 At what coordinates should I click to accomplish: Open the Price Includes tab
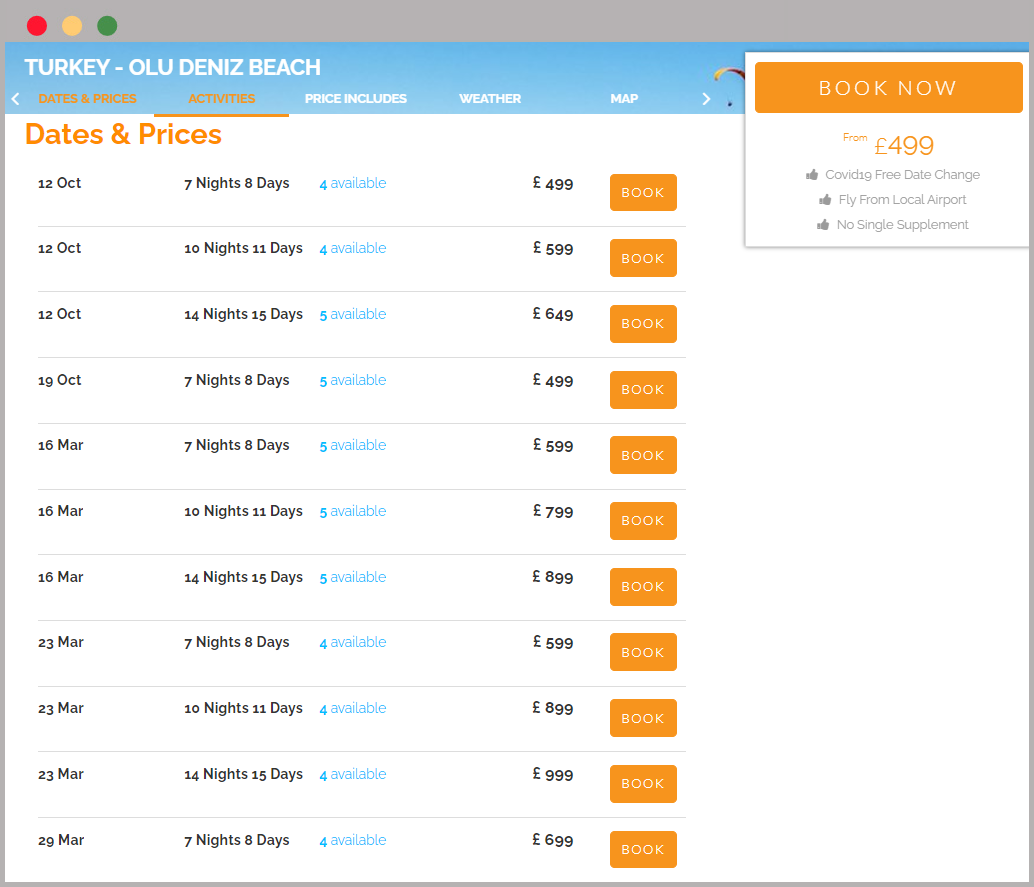355,99
